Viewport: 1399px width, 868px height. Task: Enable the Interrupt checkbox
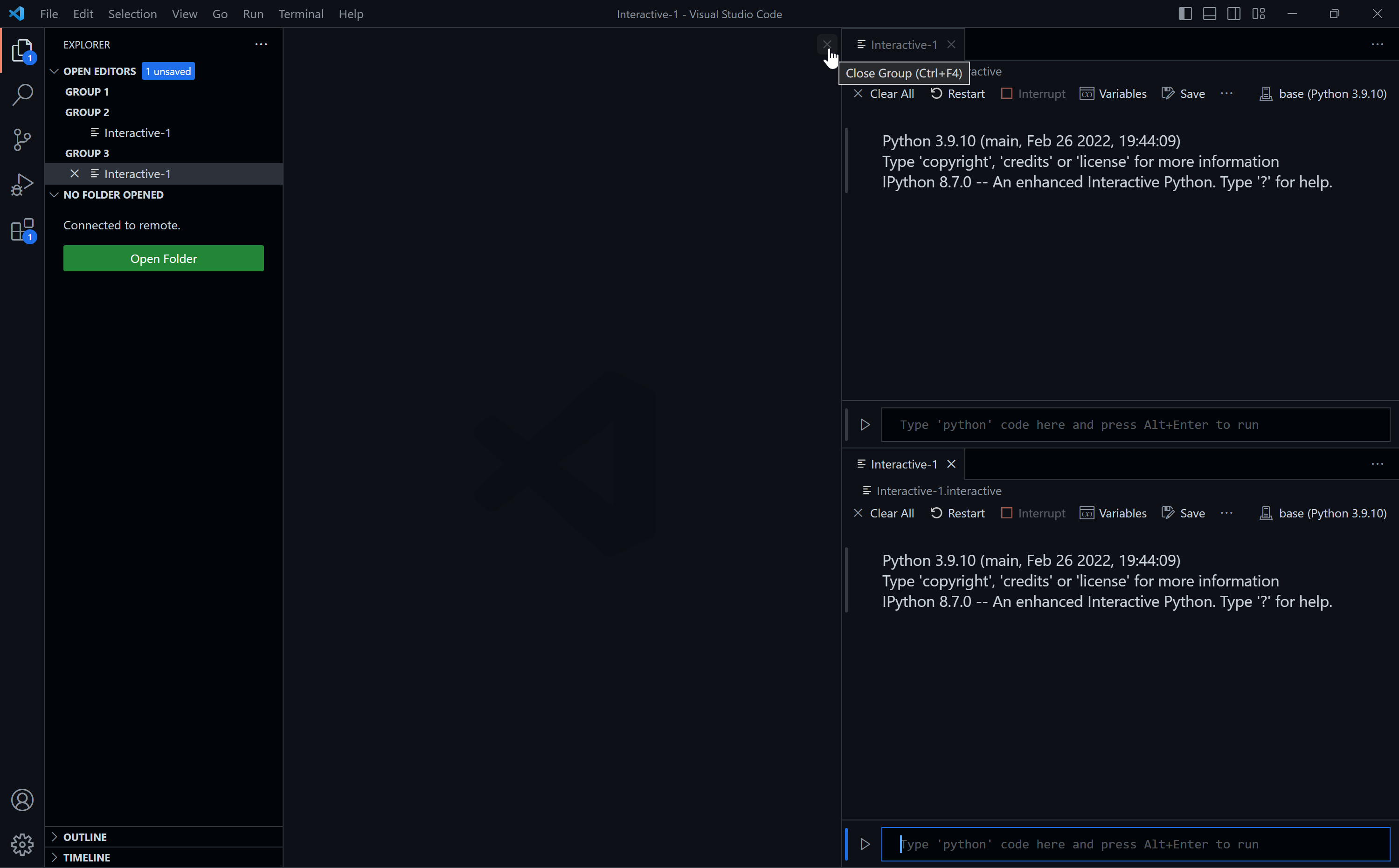pos(1007,93)
